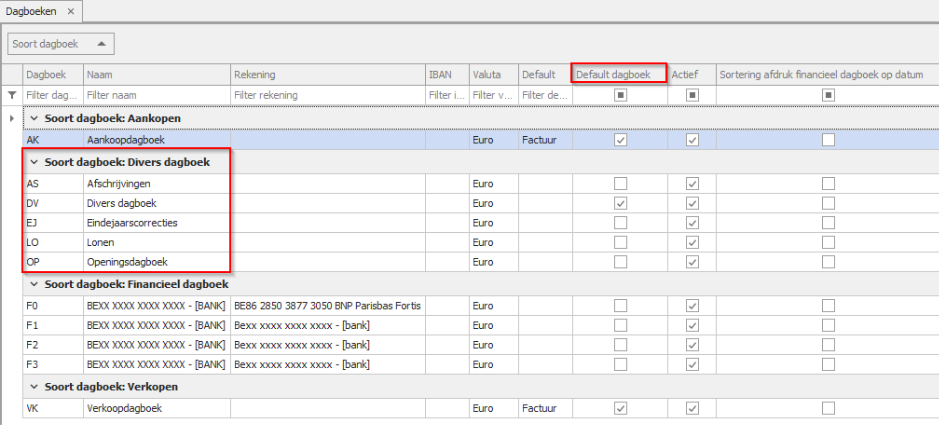Sort by the Default column header
The height and width of the screenshot is (426, 939).
(545, 74)
